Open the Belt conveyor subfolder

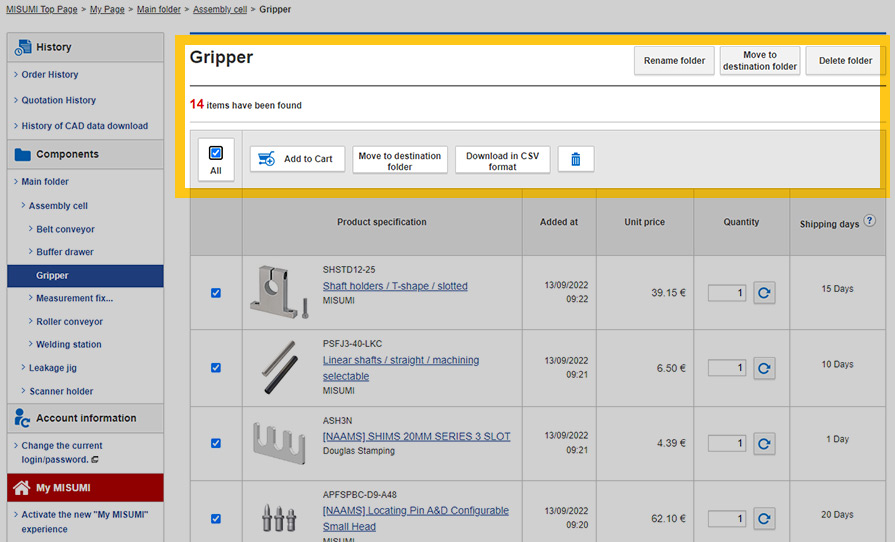65,230
